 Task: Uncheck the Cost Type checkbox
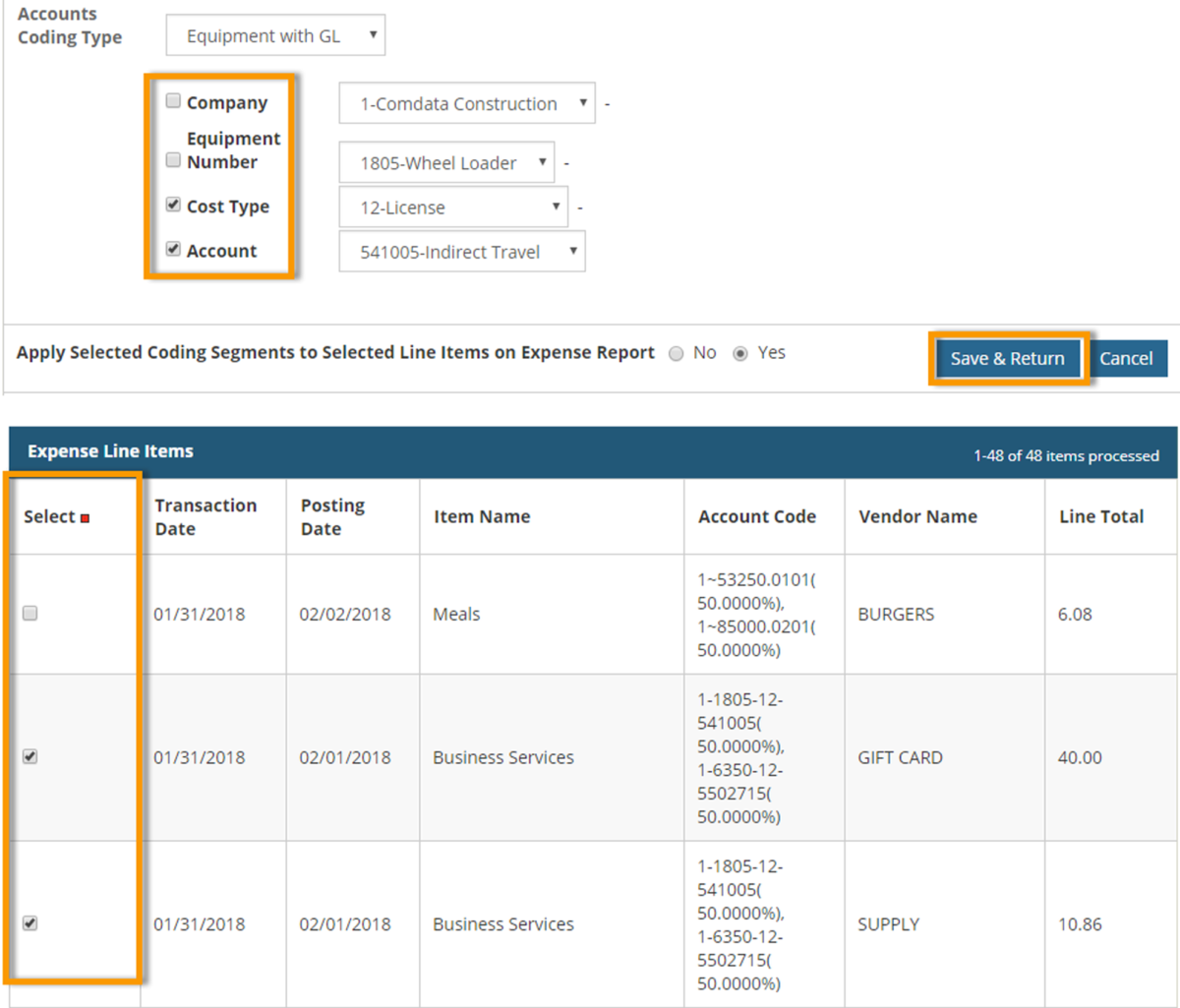[173, 205]
